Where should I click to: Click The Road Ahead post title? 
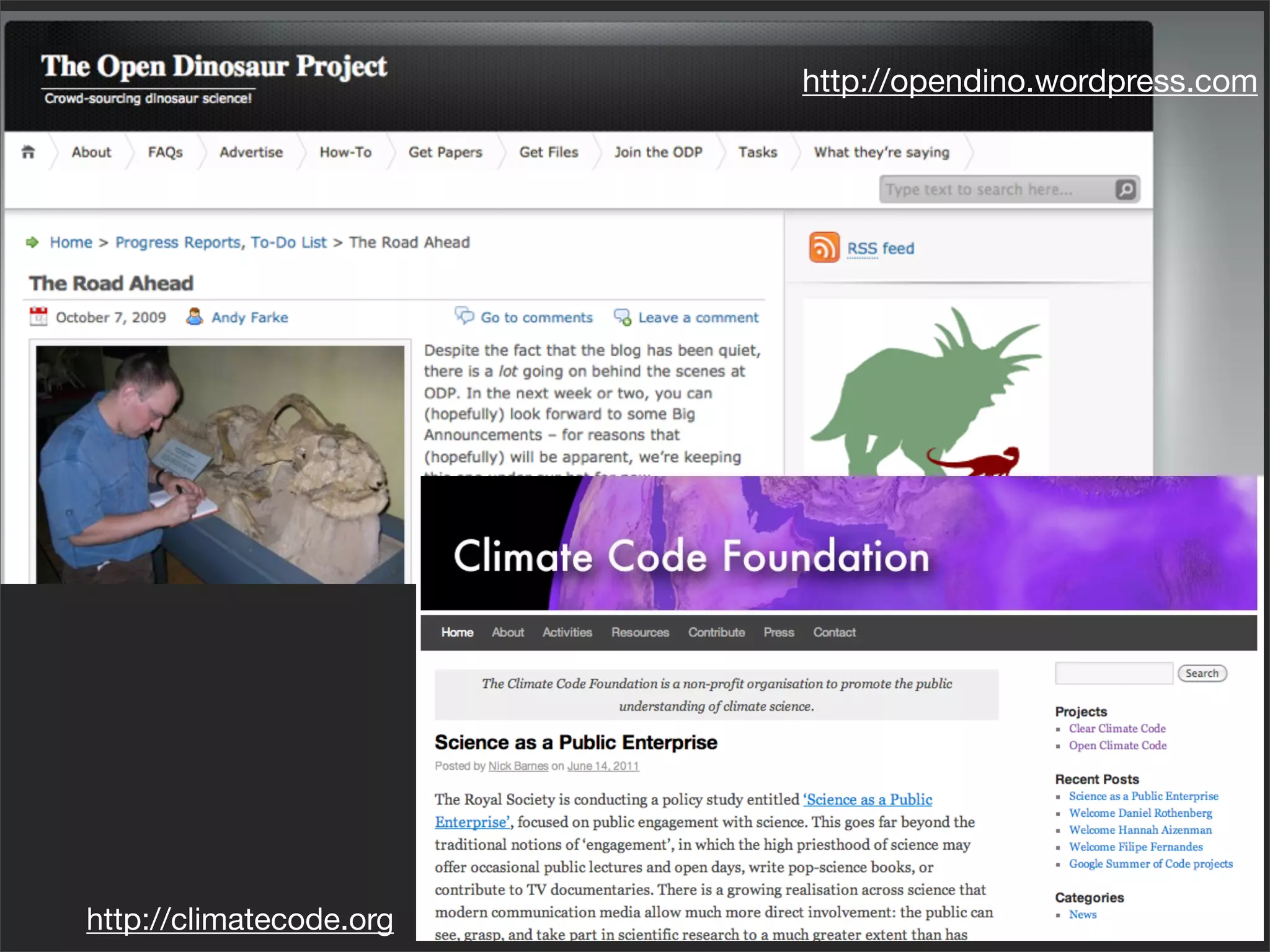coord(112,283)
